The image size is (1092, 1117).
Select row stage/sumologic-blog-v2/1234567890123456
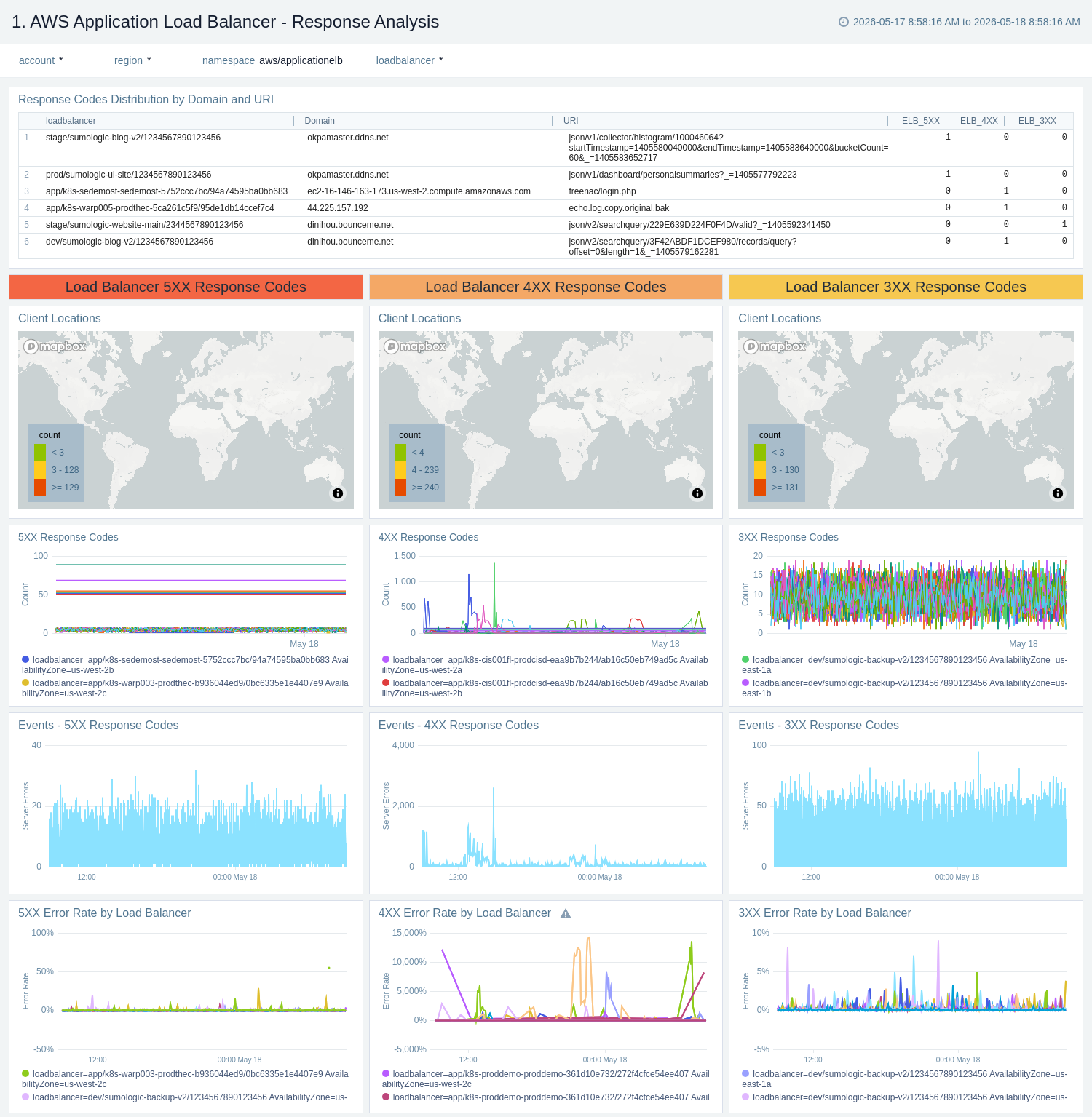coord(546,148)
